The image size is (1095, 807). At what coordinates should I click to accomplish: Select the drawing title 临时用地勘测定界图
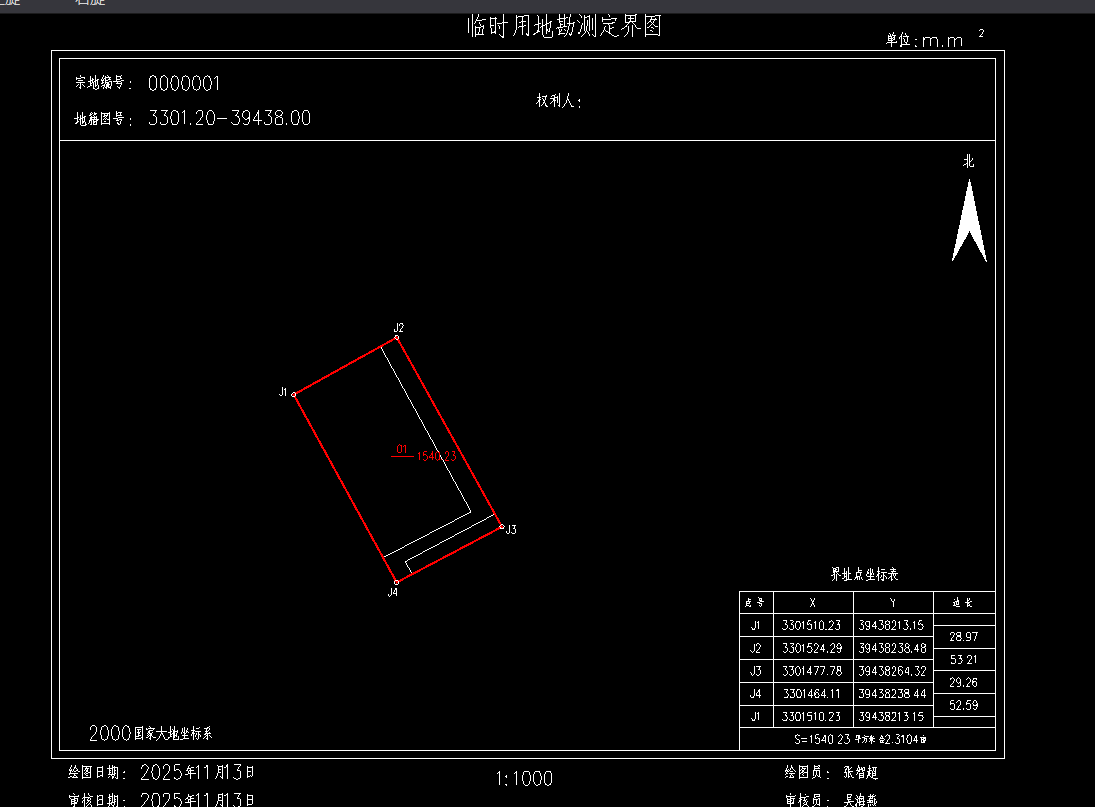pyautogui.click(x=564, y=27)
